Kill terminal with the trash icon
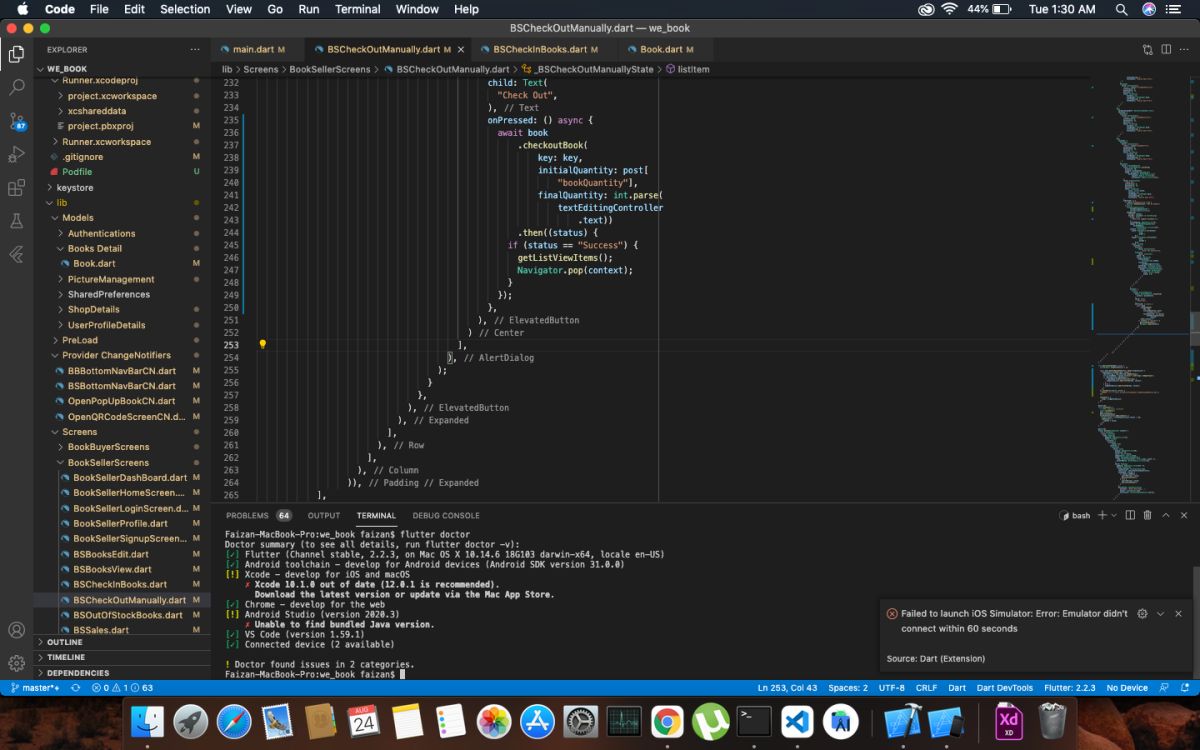1200x750 pixels. click(1147, 515)
